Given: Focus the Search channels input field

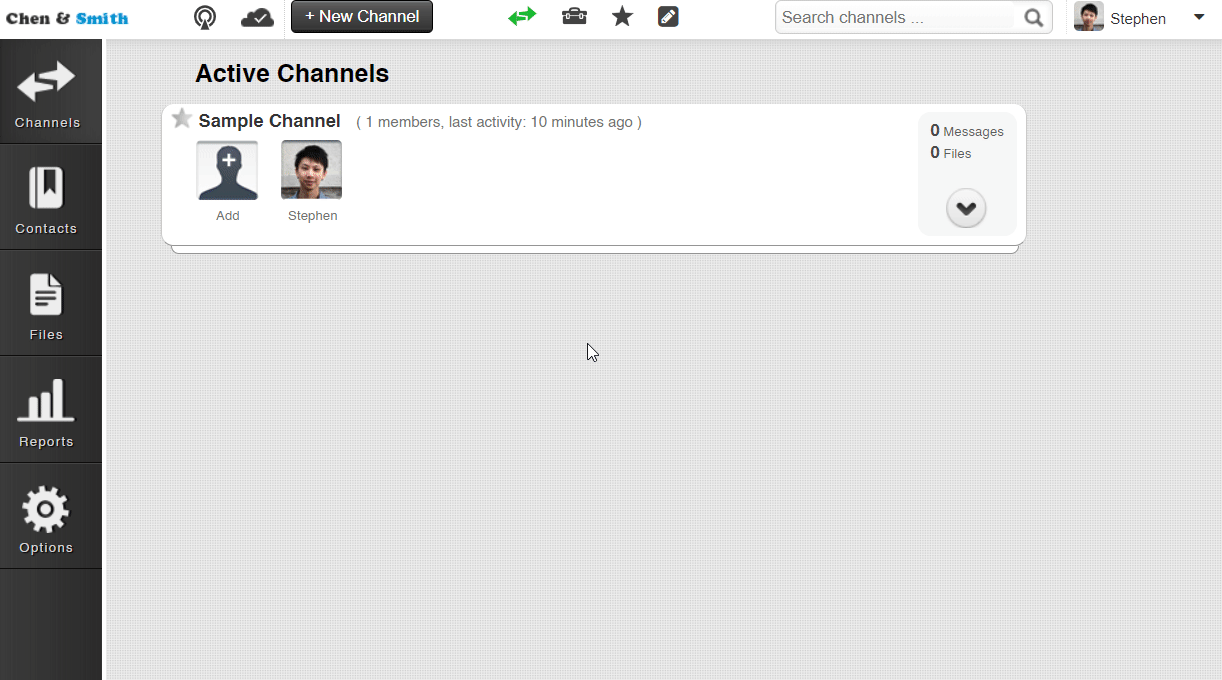Looking at the screenshot, I should 895,17.
